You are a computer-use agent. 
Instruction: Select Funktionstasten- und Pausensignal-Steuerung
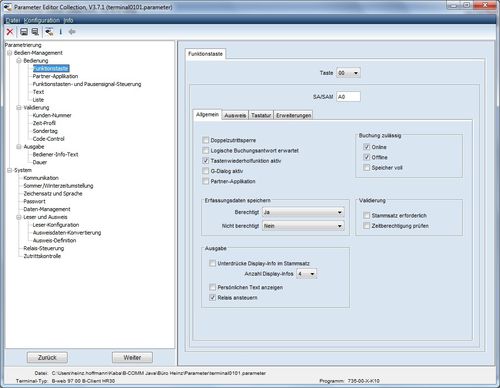[x=87, y=84]
